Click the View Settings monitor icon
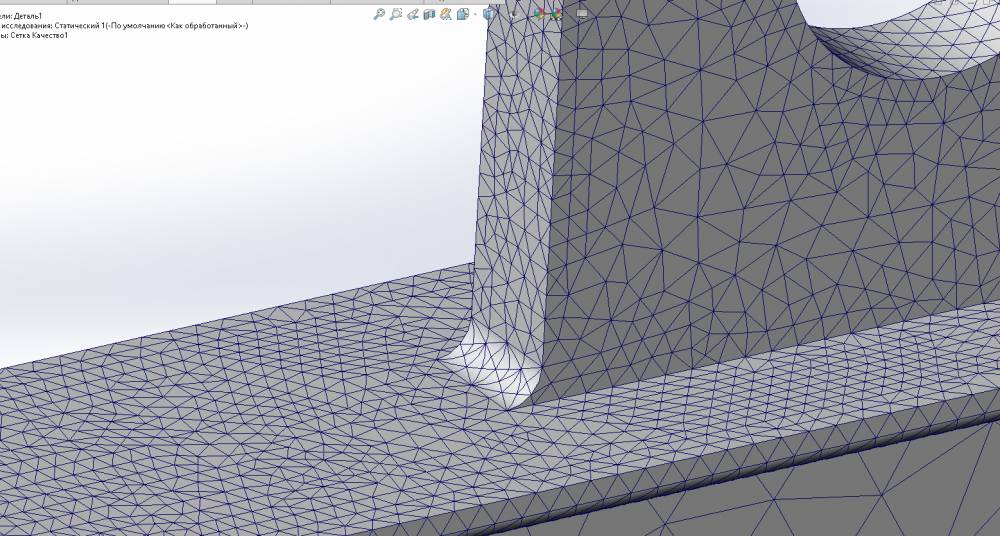This screenshot has width=1000, height=536. pos(581,14)
